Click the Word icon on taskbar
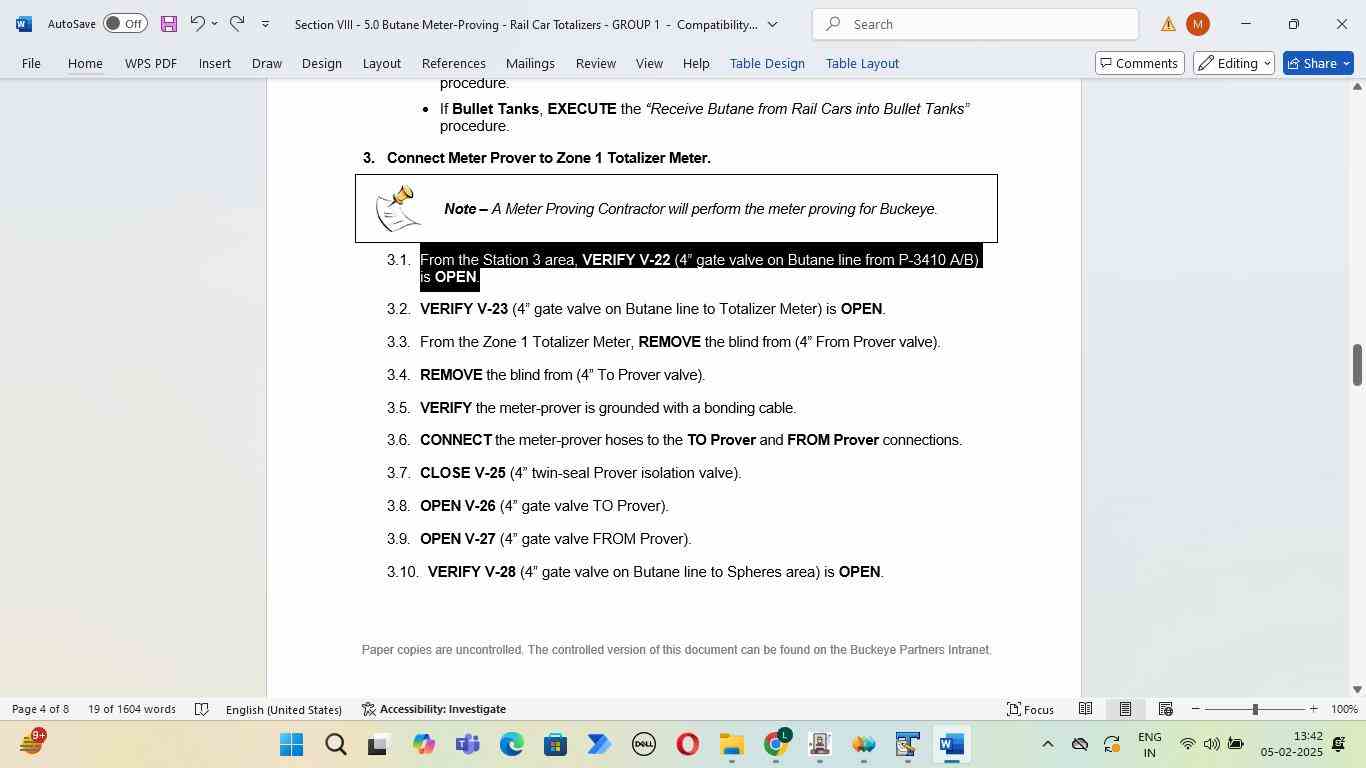 [x=952, y=745]
